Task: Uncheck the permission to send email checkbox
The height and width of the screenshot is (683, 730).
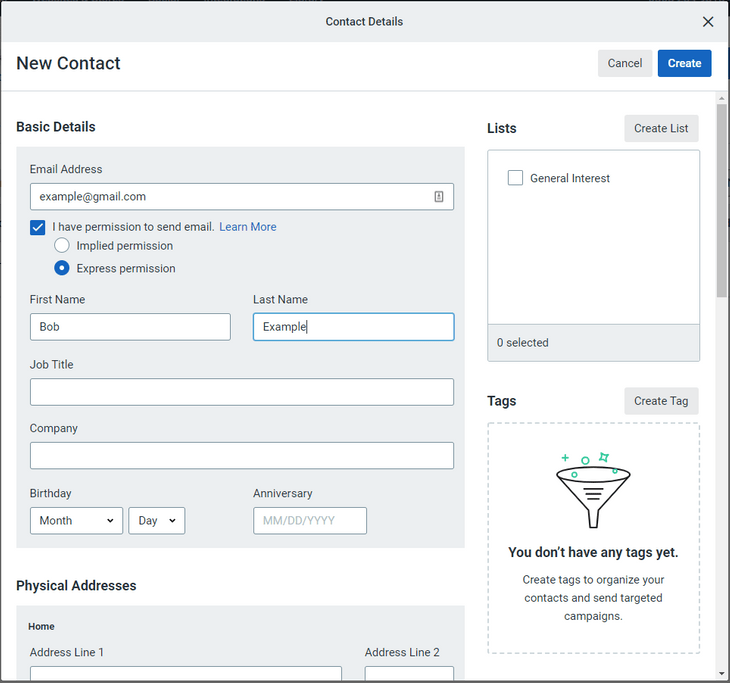Action: 38,227
